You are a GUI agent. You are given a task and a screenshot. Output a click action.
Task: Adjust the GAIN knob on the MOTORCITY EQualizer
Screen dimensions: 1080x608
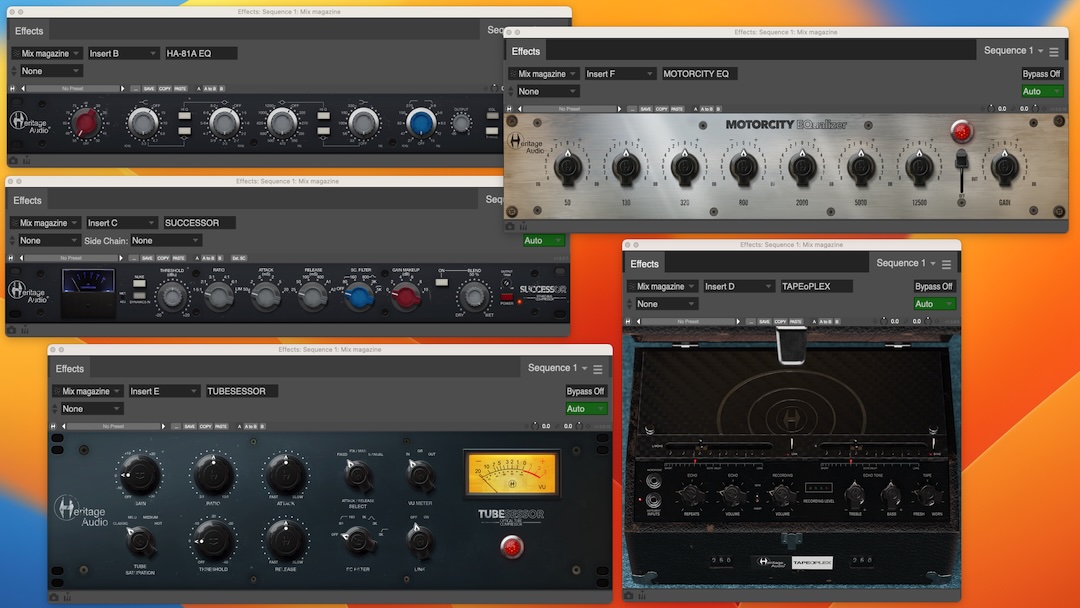pyautogui.click(x=1004, y=167)
